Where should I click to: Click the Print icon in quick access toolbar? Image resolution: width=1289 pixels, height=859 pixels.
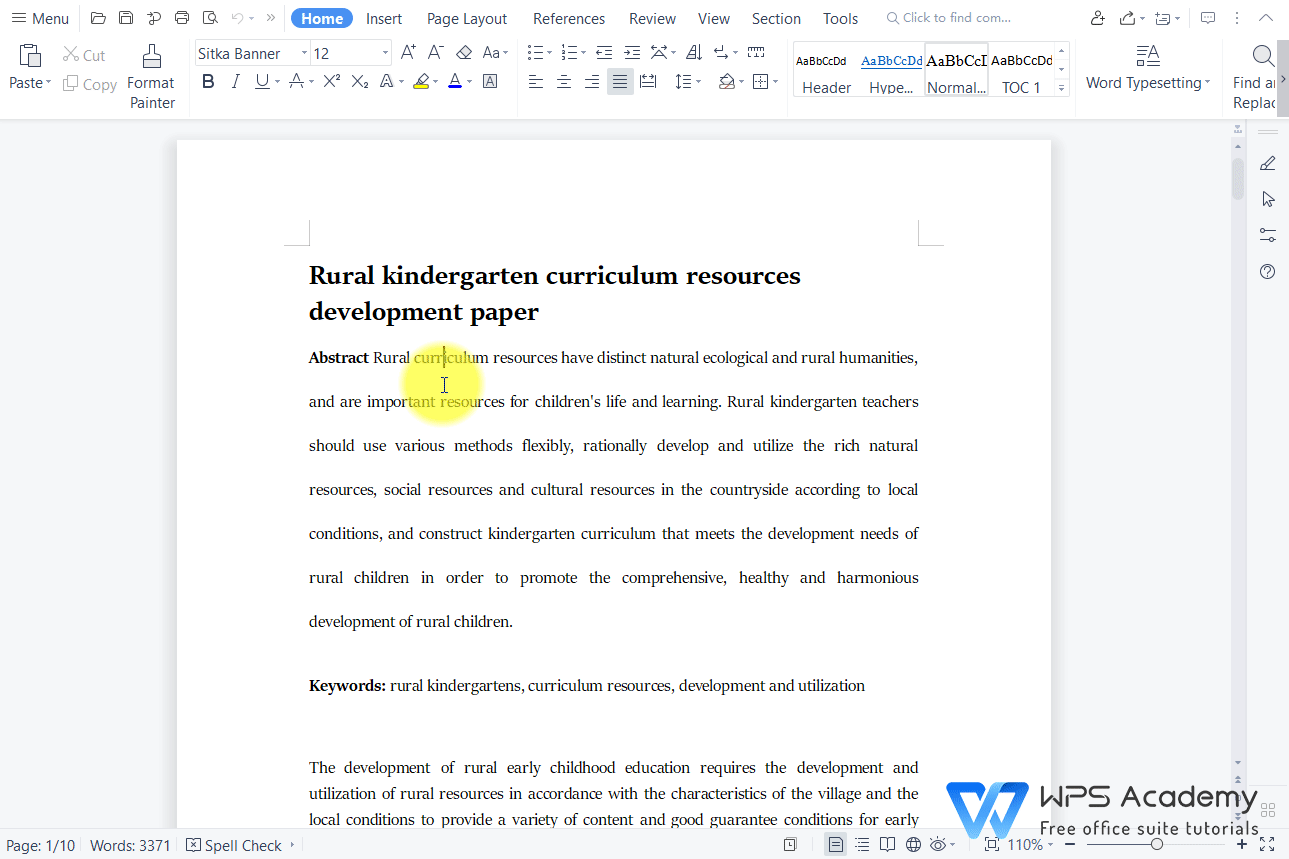click(181, 17)
